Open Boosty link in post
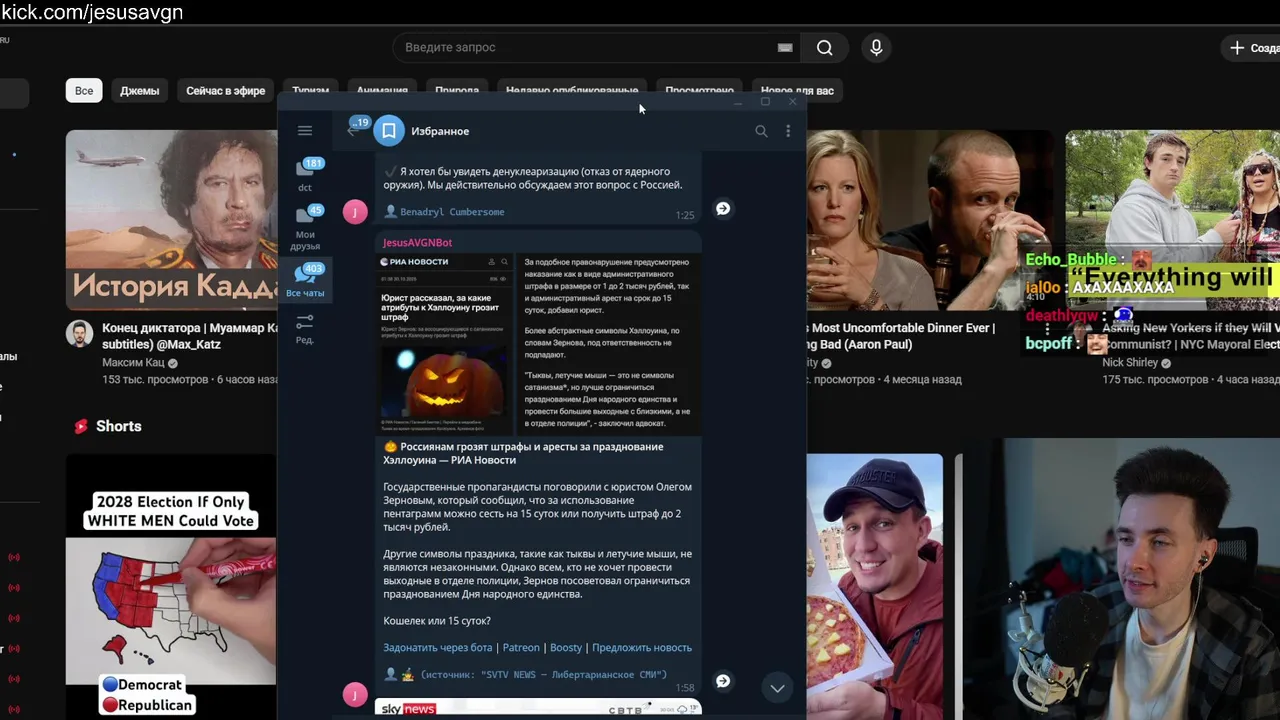Viewport: 1280px width, 720px height. point(566,647)
